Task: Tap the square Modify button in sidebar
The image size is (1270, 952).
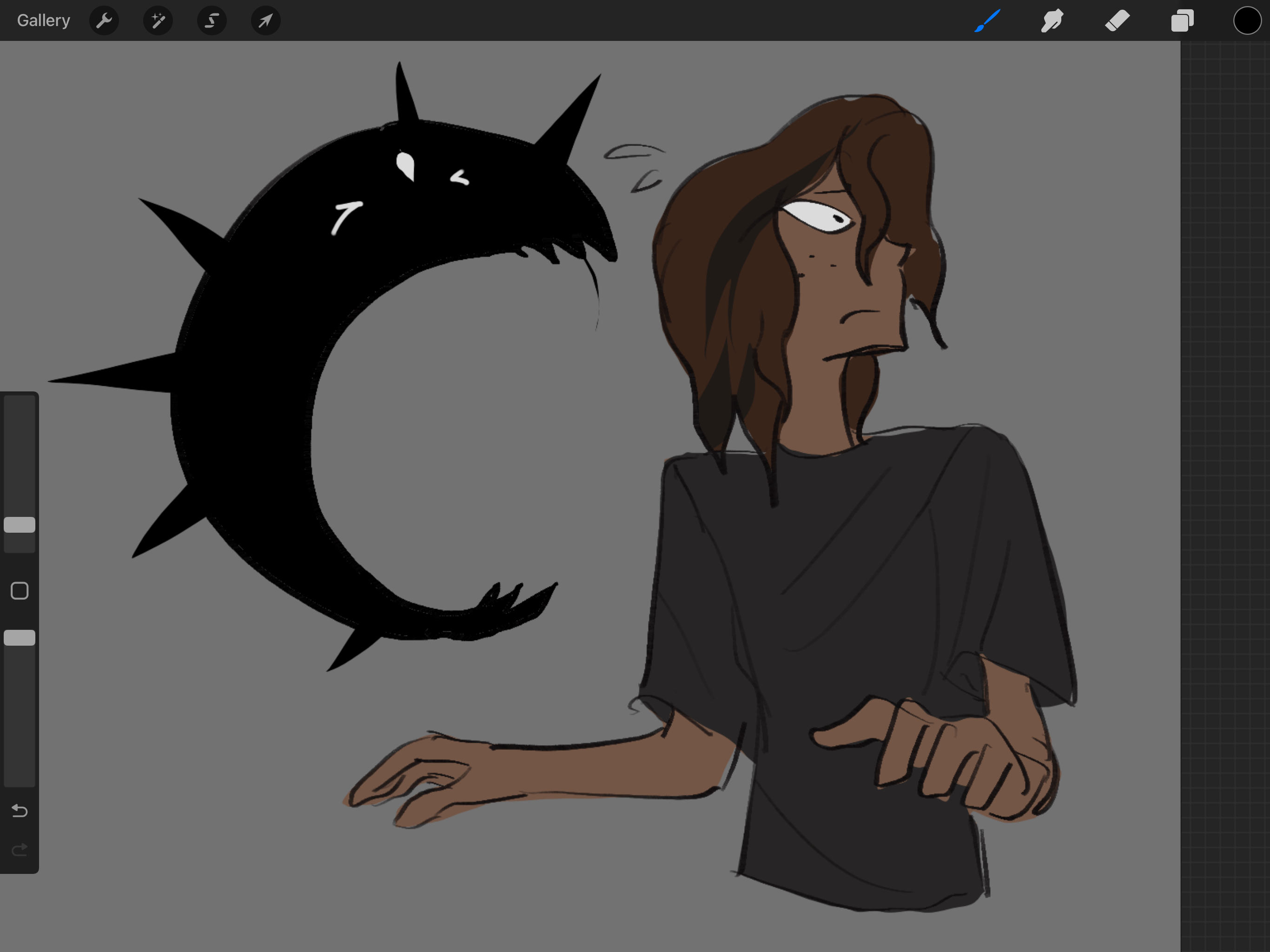Action: click(20, 590)
